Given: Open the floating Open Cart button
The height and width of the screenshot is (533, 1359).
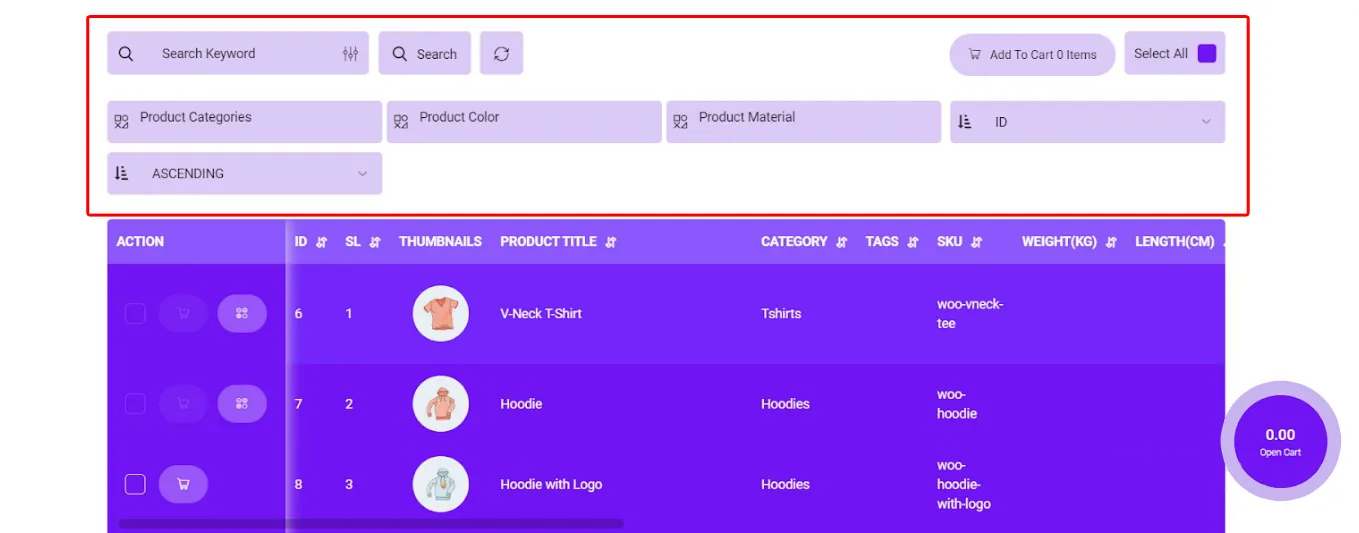Looking at the screenshot, I should 1280,441.
